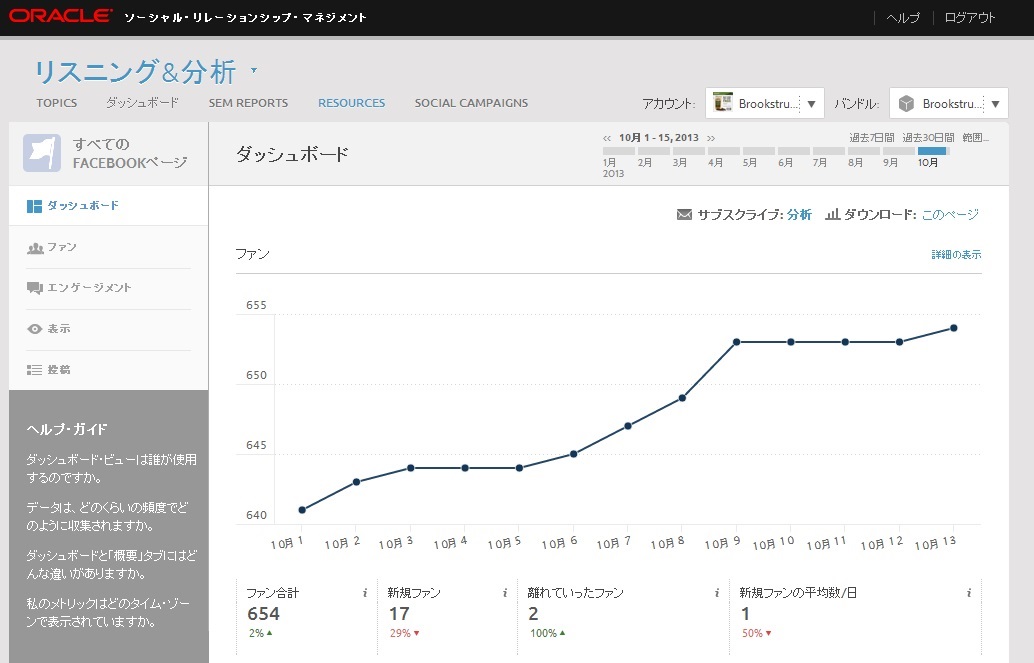Open the SOCIAL CAMPAIGNS tab

coord(471,103)
